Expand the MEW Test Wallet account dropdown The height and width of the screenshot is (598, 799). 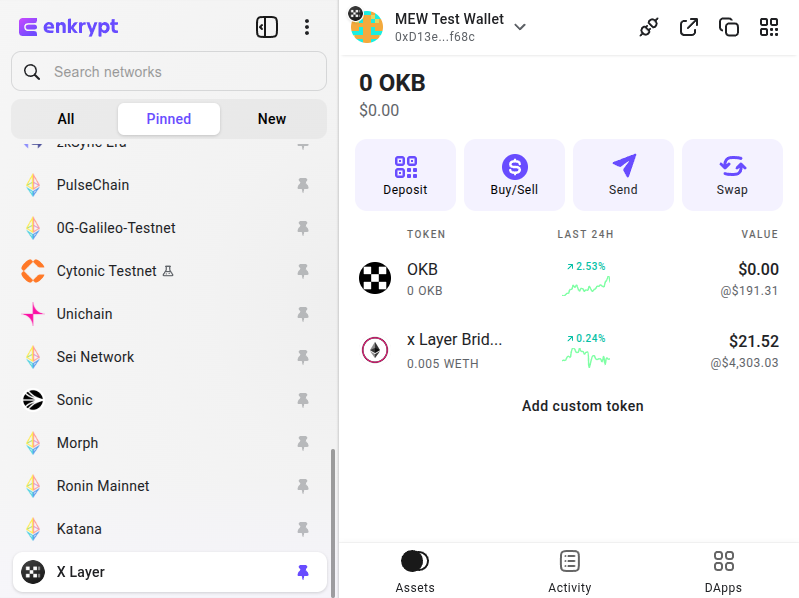(520, 27)
